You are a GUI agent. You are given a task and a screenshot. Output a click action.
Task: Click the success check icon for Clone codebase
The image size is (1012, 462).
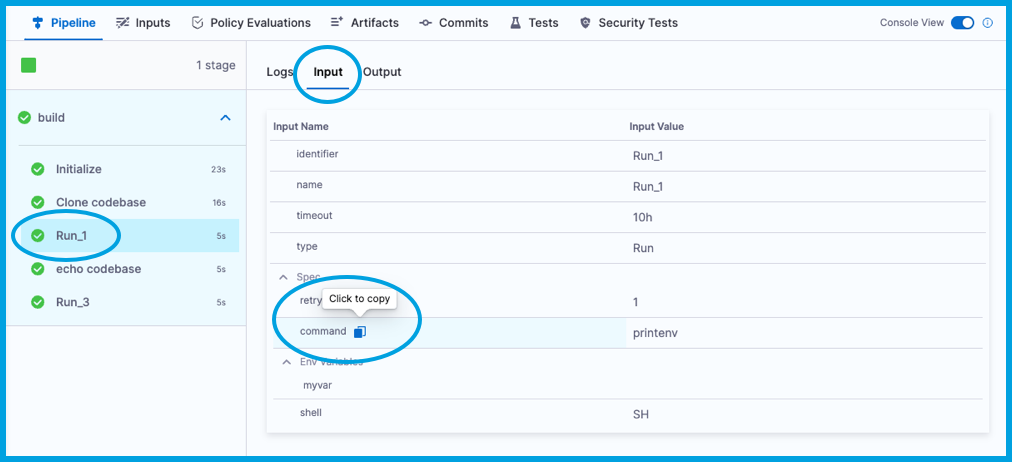tap(38, 202)
